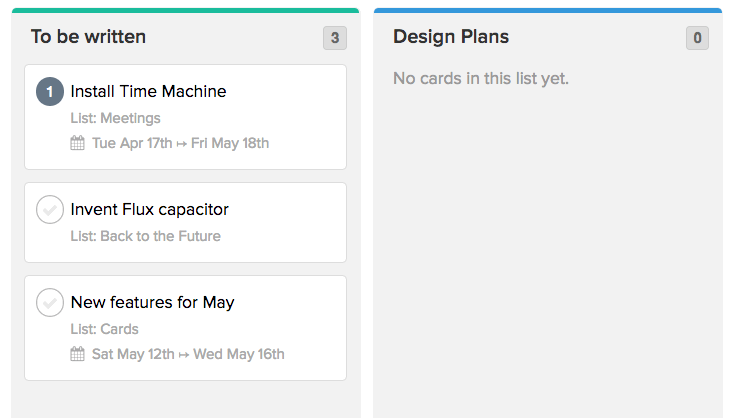Open the Install Time Machine card title
This screenshot has width=734, height=418.
[148, 91]
